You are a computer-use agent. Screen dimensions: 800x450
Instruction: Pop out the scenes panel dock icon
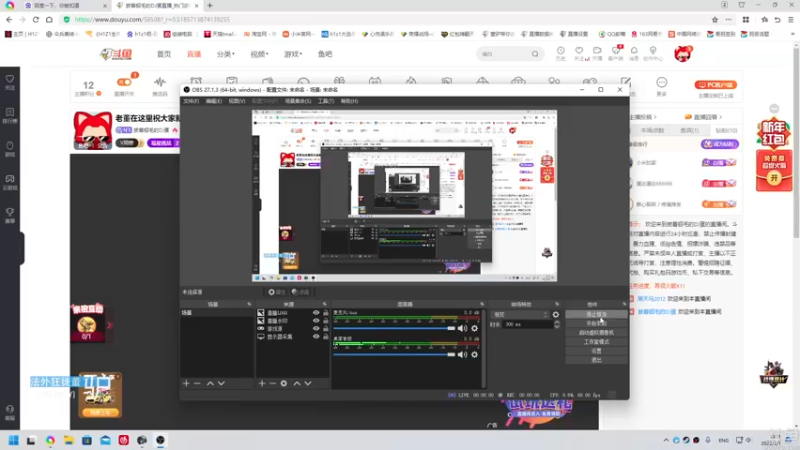click(249, 304)
